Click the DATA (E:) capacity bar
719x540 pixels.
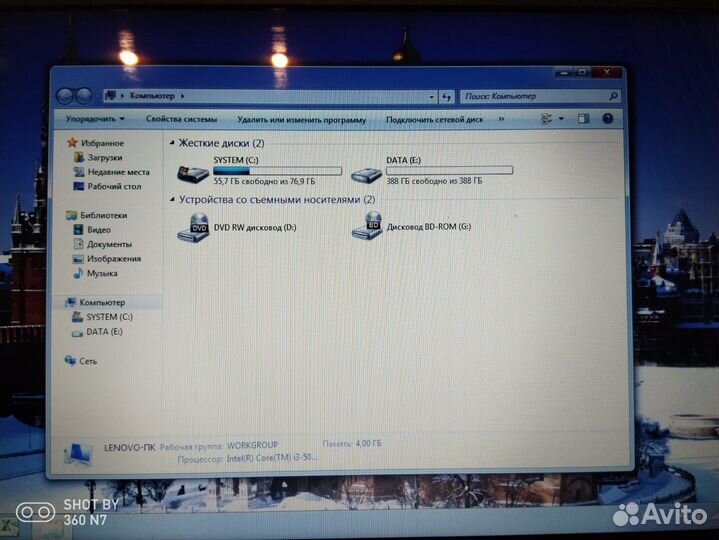[x=449, y=171]
